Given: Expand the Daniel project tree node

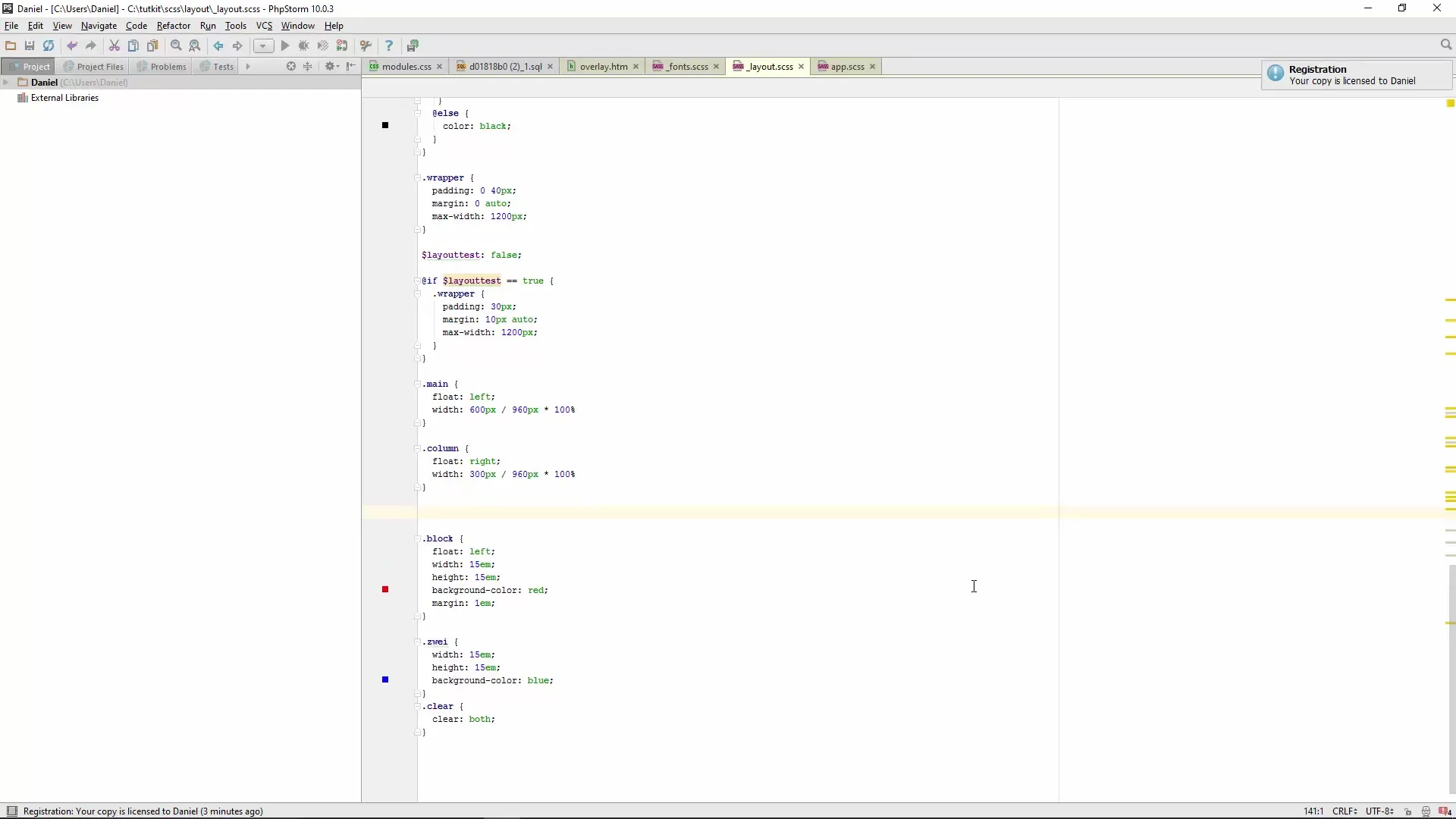Looking at the screenshot, I should pos(6,83).
